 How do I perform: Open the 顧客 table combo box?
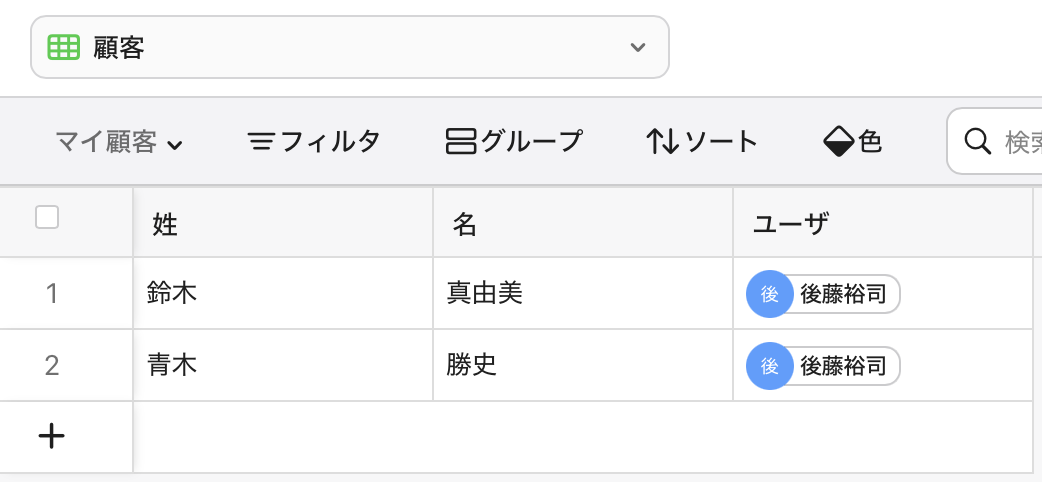click(350, 47)
